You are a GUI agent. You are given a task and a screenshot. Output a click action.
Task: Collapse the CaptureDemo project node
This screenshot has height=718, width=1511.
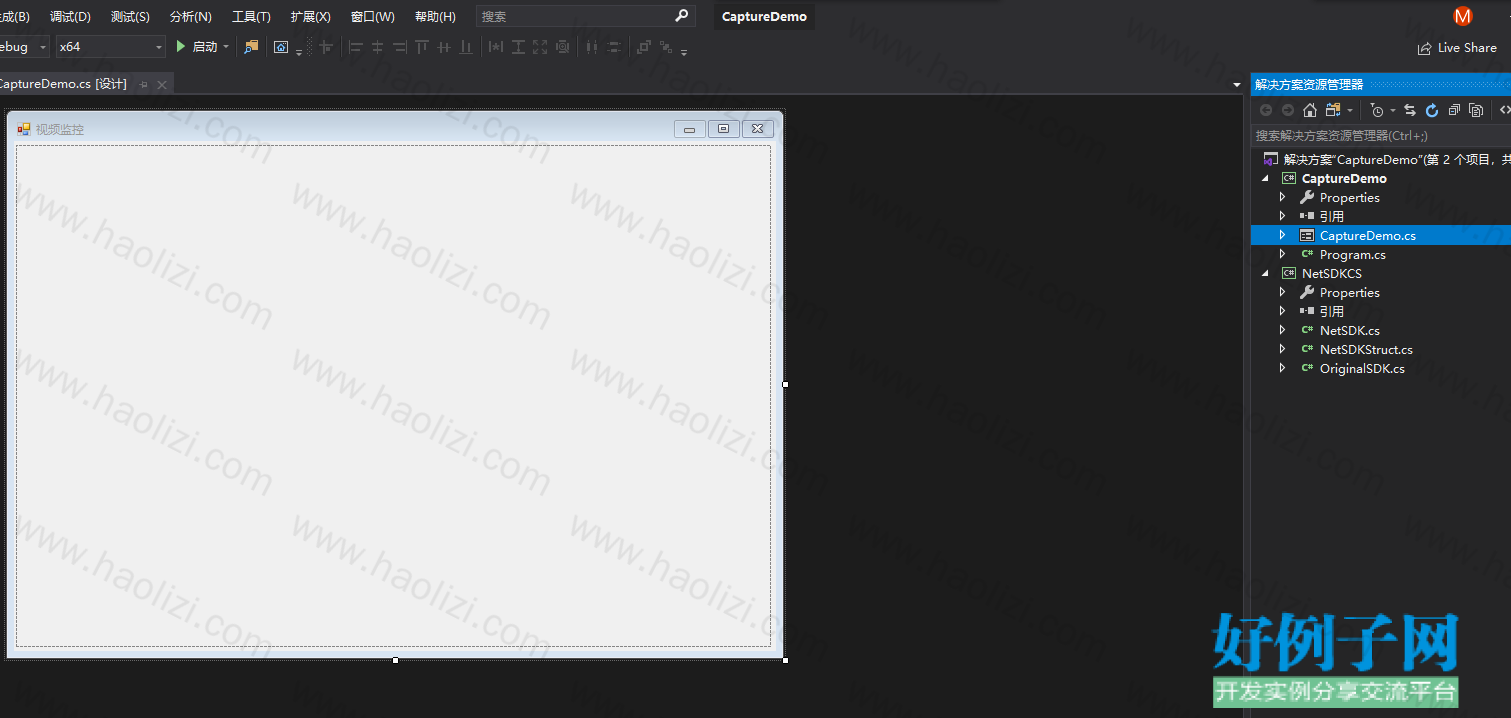[x=1266, y=178]
